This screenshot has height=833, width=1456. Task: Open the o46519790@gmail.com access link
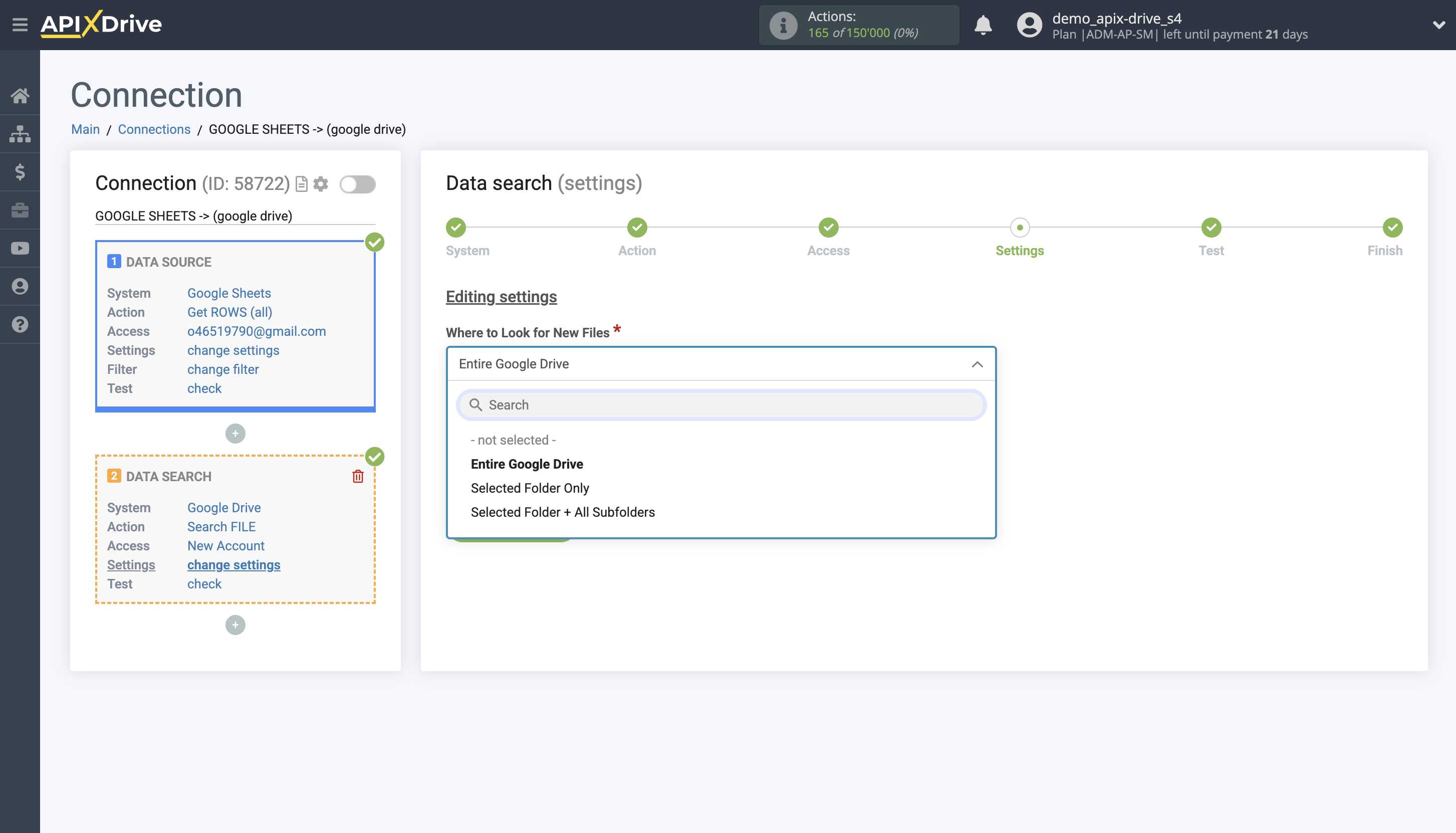(x=256, y=331)
